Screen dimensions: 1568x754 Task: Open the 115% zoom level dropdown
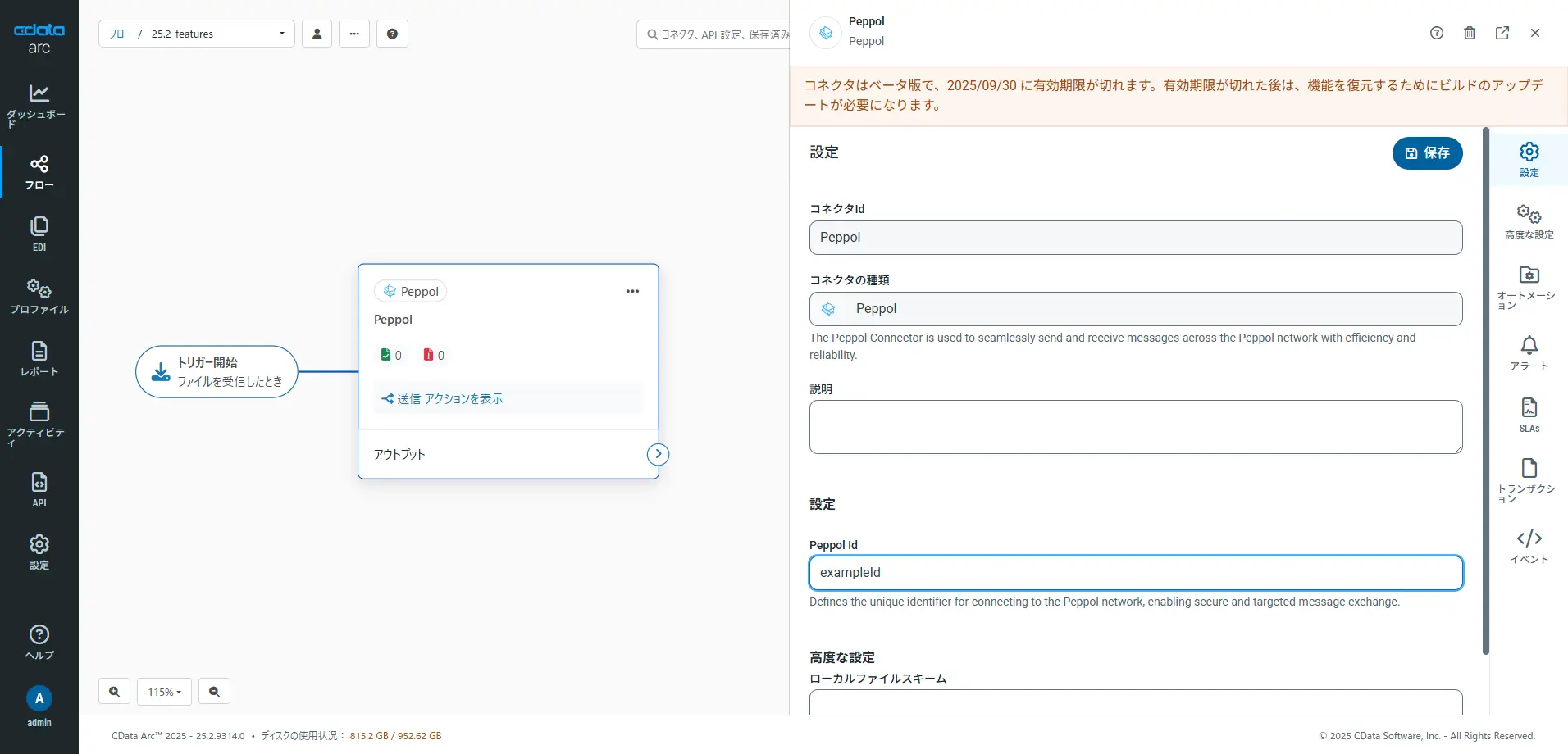point(164,692)
